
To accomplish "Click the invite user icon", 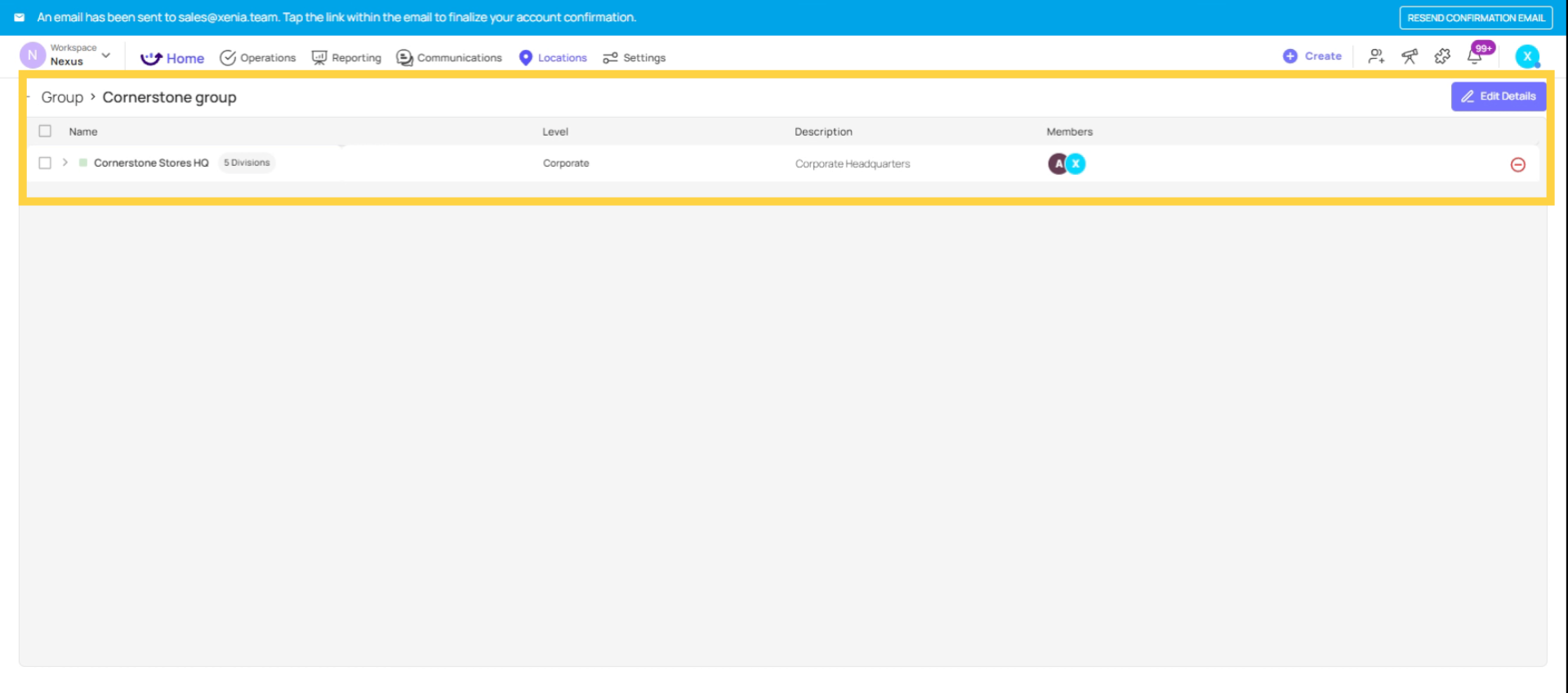I will point(1376,56).
